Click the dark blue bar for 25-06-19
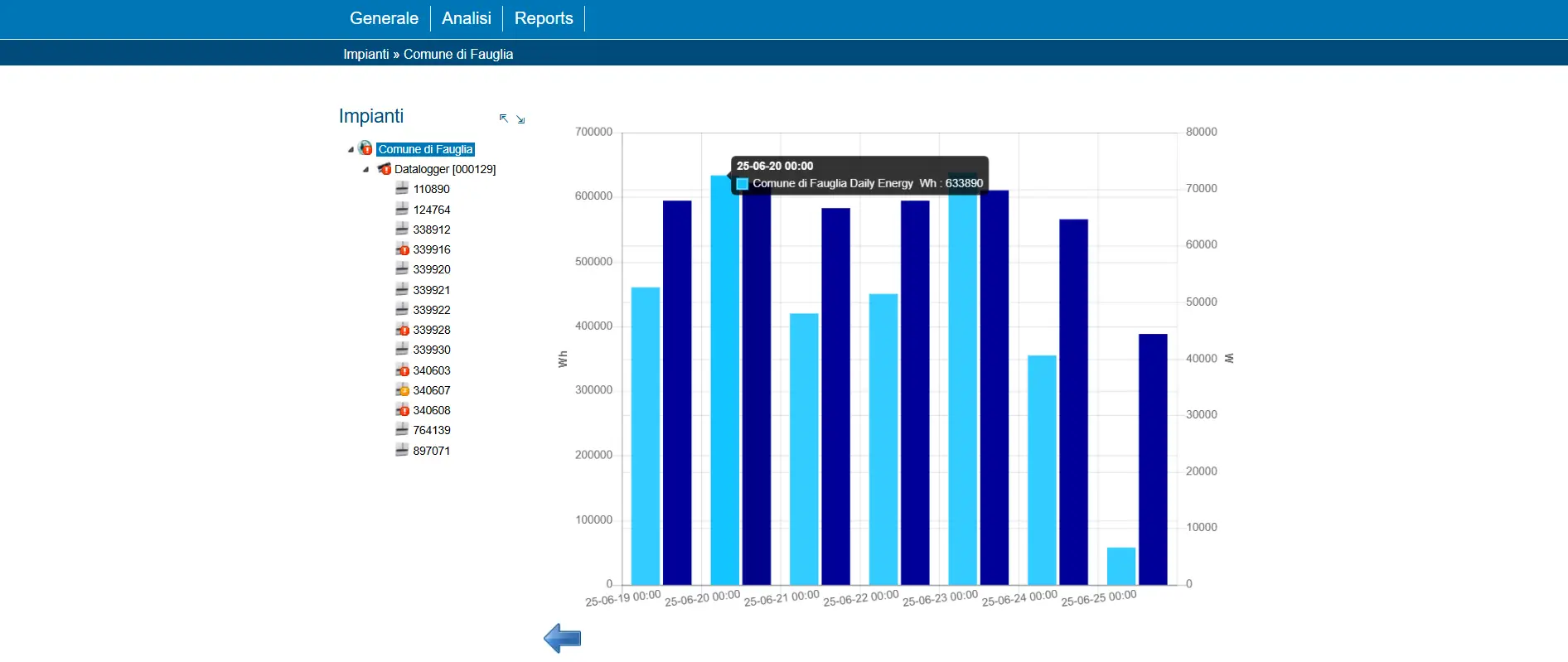This screenshot has height=662, width=1568. [677, 393]
